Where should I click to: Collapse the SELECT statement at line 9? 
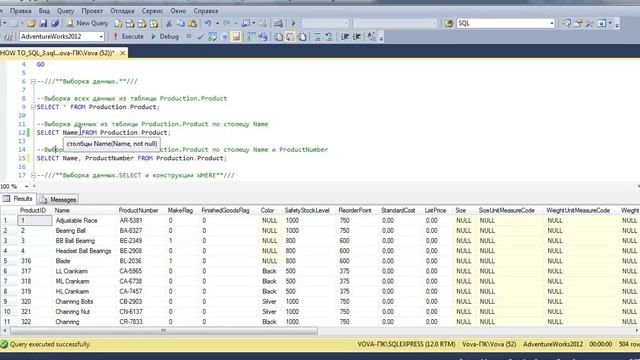click(x=33, y=107)
